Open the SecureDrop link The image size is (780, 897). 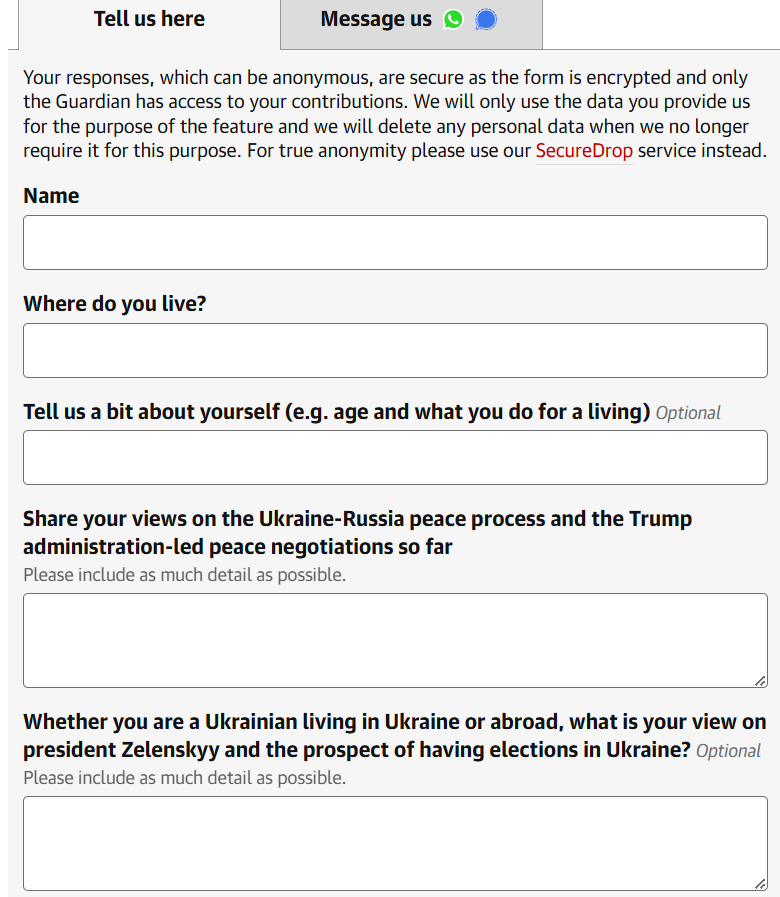[584, 151]
